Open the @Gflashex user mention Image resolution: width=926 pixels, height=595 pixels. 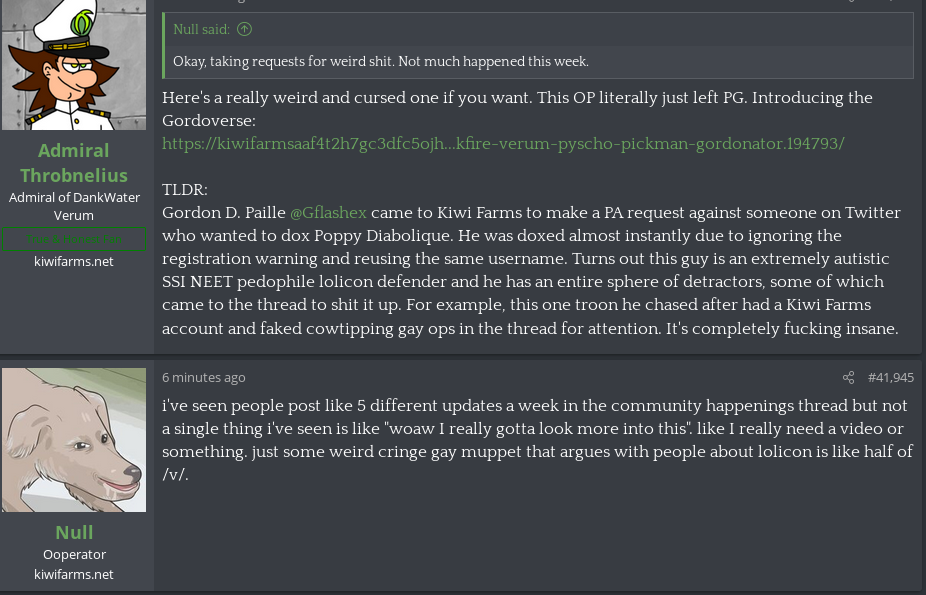[x=328, y=213]
